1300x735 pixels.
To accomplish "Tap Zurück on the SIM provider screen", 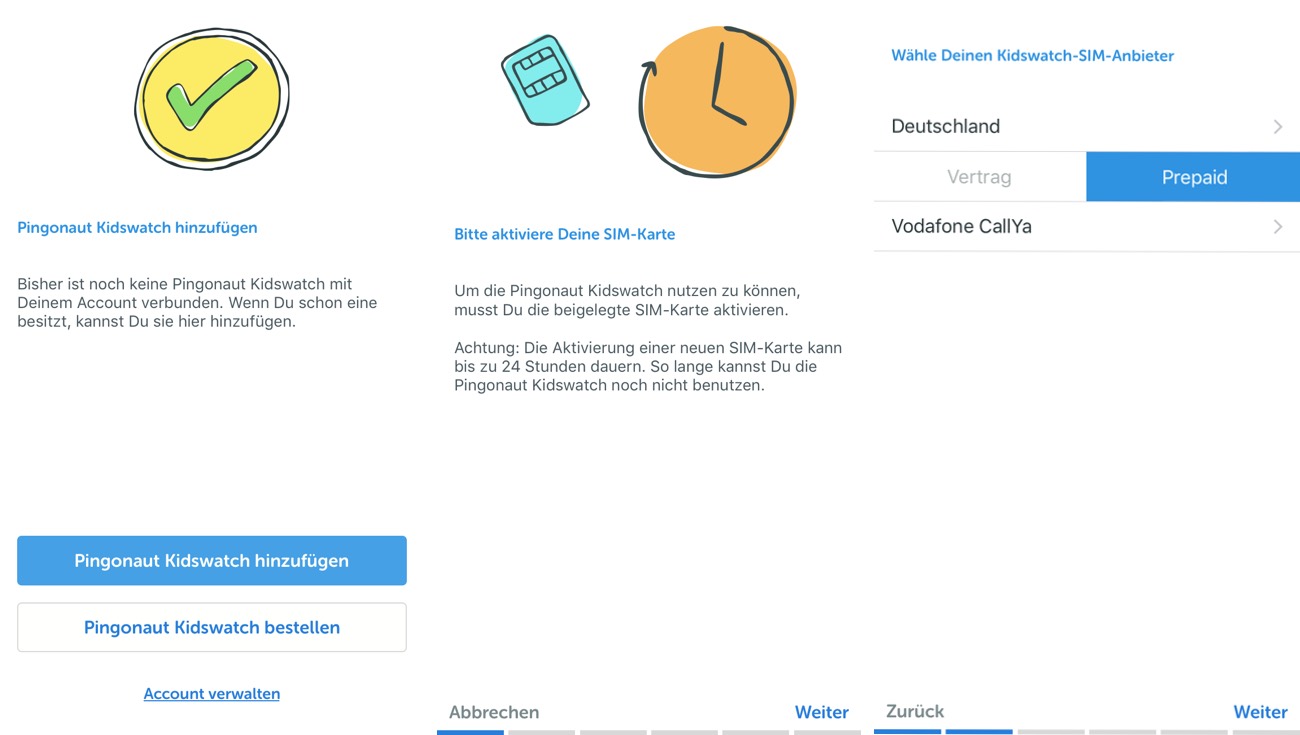I will (915, 711).
